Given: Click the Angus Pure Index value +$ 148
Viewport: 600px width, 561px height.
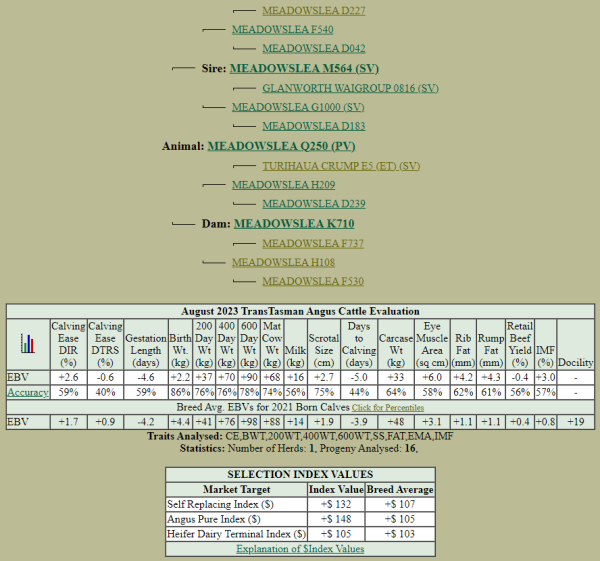Looking at the screenshot, I should 336,519.
